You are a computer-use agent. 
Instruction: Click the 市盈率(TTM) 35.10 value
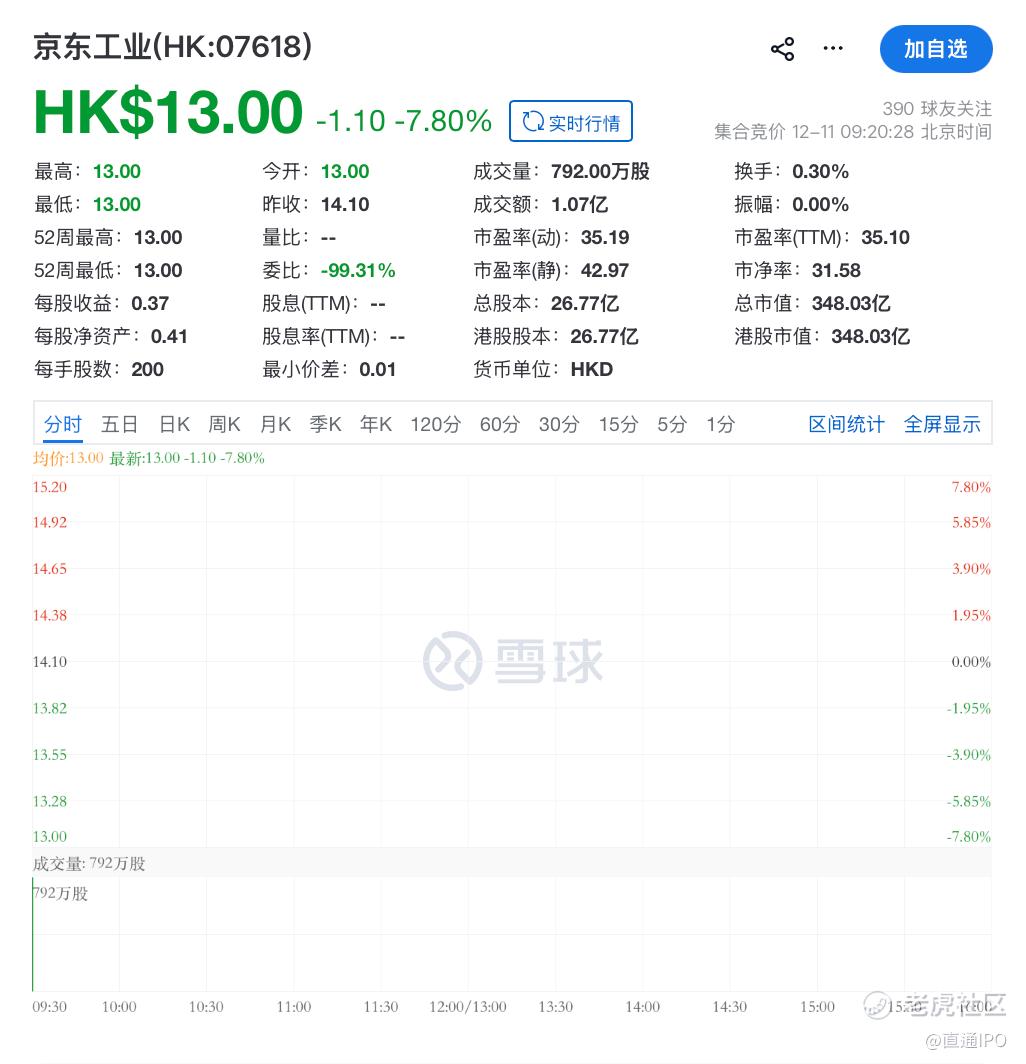[886, 238]
